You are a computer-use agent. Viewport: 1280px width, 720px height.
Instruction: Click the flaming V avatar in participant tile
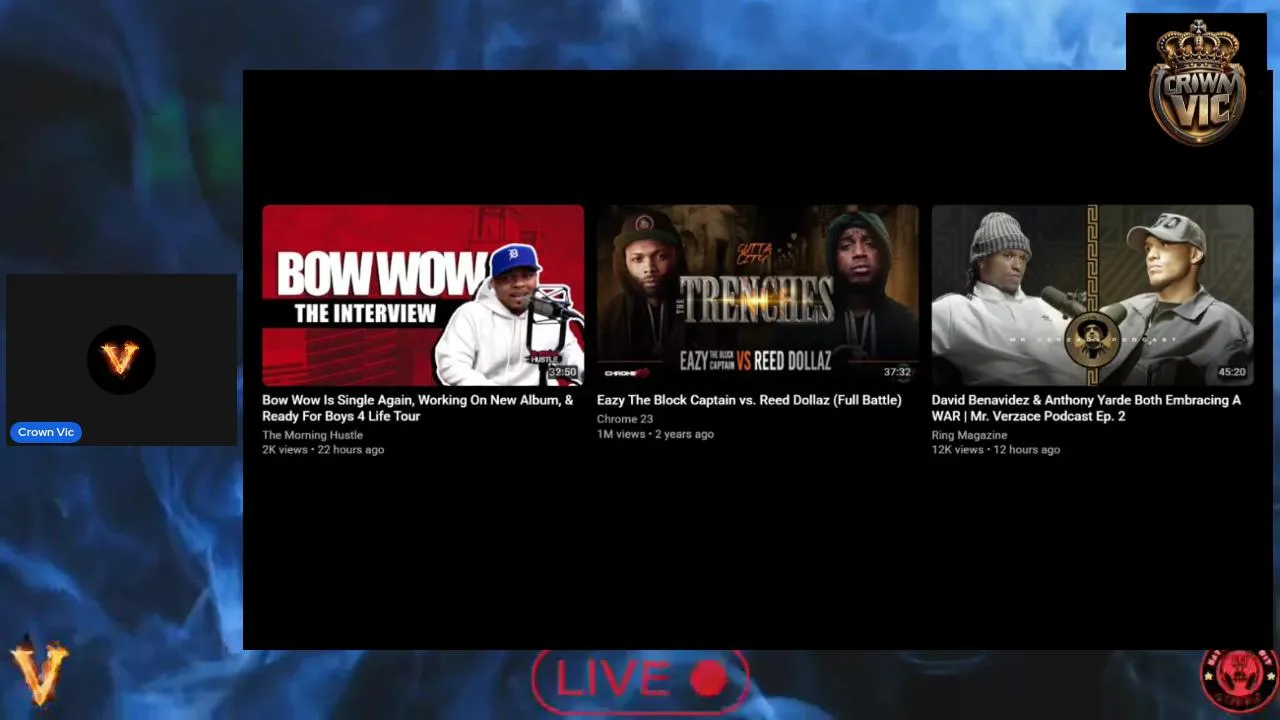pos(120,359)
